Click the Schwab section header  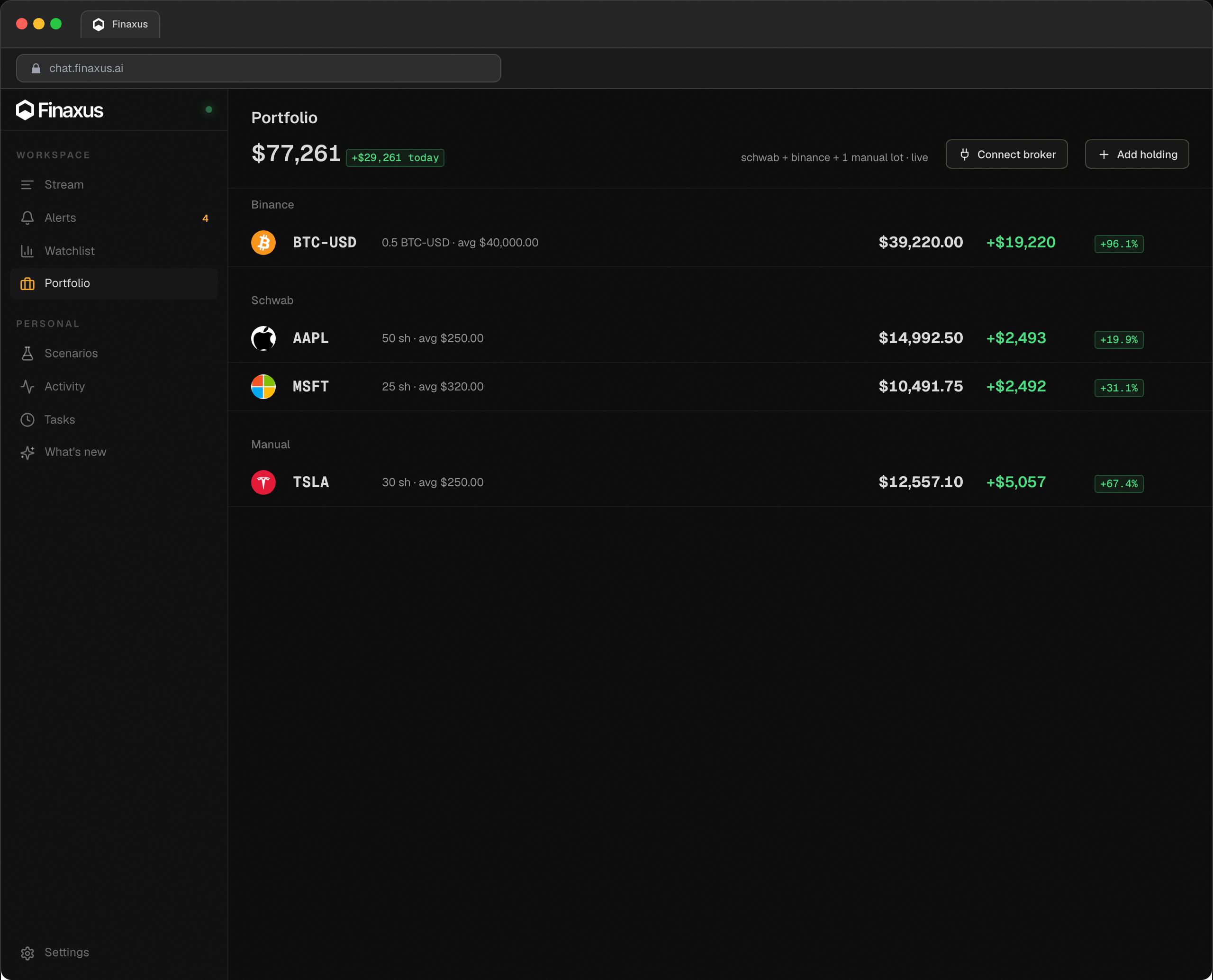(x=272, y=300)
